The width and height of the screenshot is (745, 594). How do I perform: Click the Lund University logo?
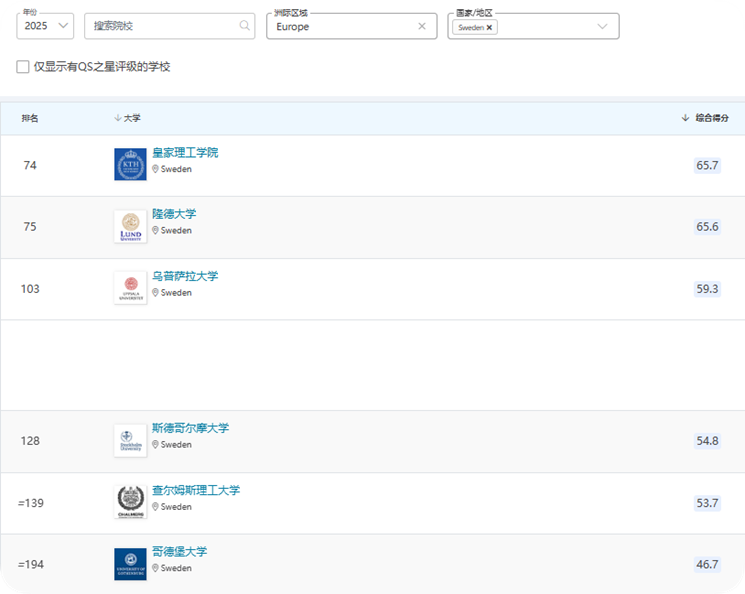tap(130, 226)
